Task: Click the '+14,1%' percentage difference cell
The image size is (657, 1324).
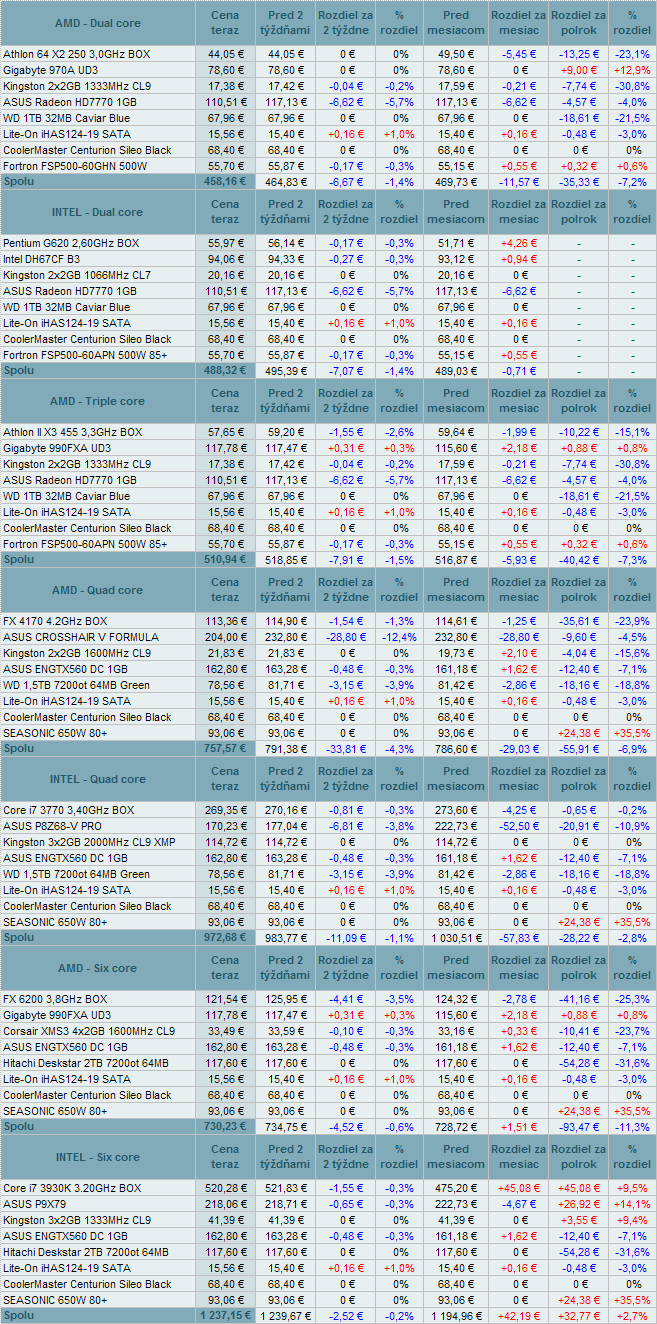Action: click(x=633, y=1204)
